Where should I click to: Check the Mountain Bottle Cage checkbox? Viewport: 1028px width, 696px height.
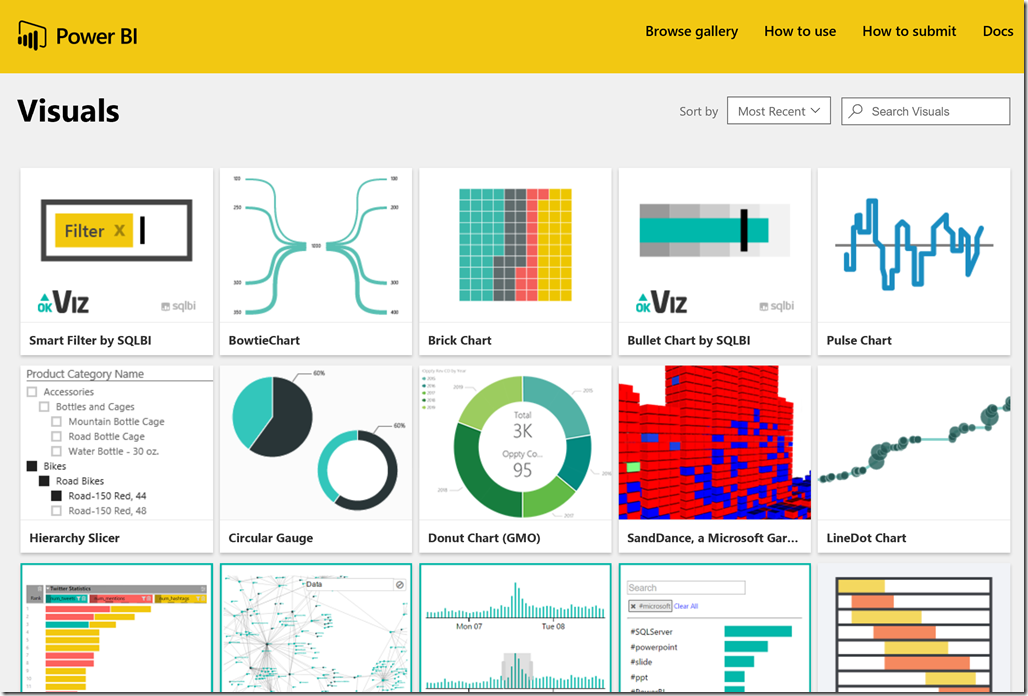(x=56, y=421)
